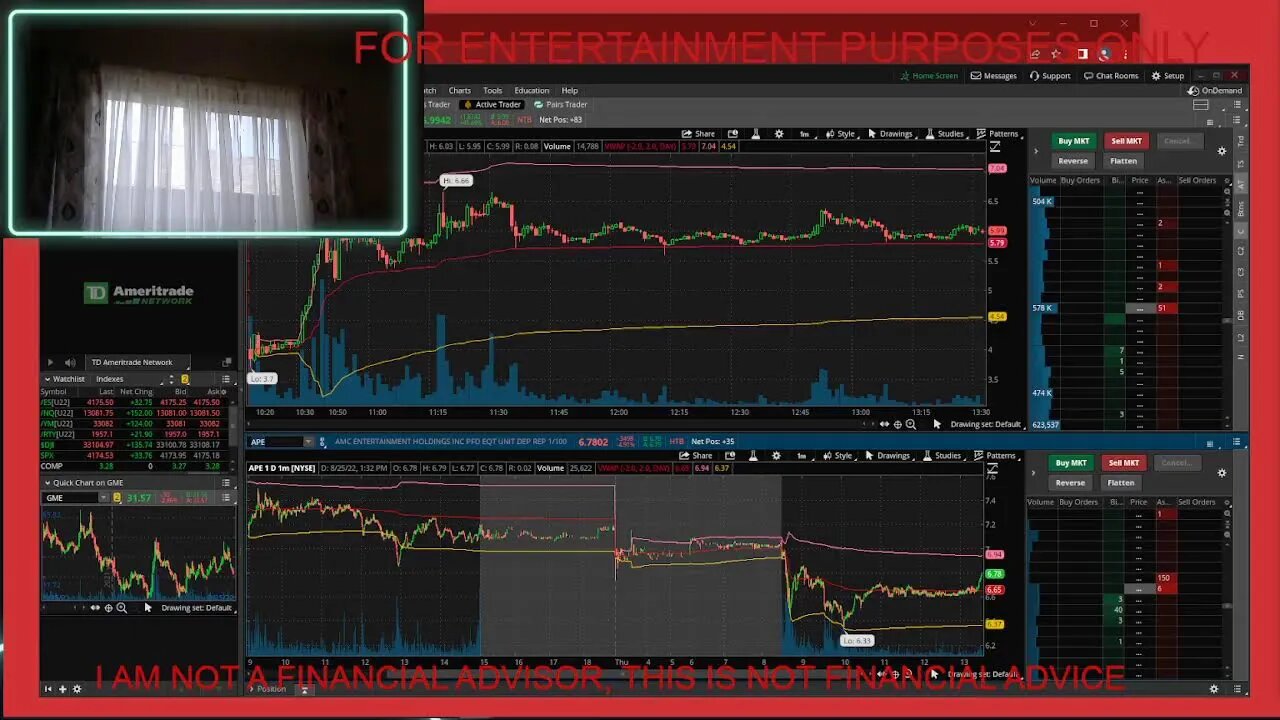
Task: Open Quick Chart gadget menu icon
Action: (x=226, y=482)
